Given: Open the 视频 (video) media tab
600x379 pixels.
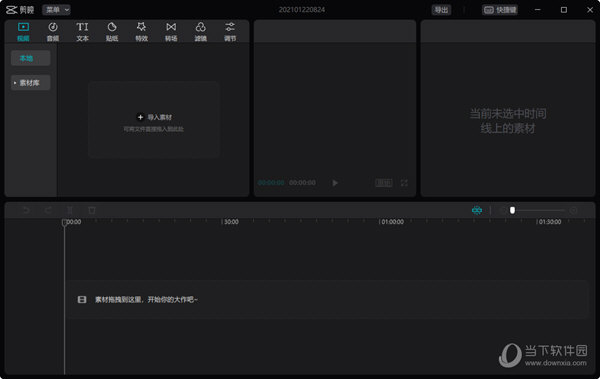Looking at the screenshot, I should click(23, 32).
